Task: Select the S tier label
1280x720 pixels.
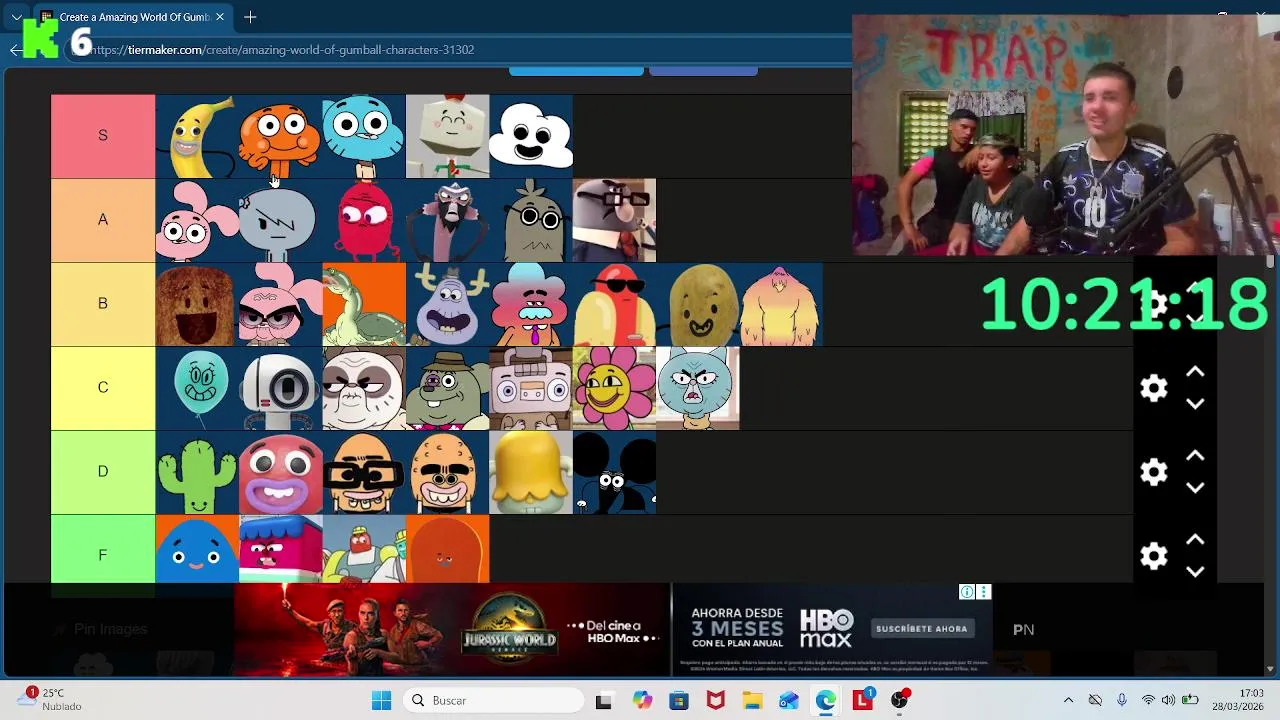Action: click(103, 136)
